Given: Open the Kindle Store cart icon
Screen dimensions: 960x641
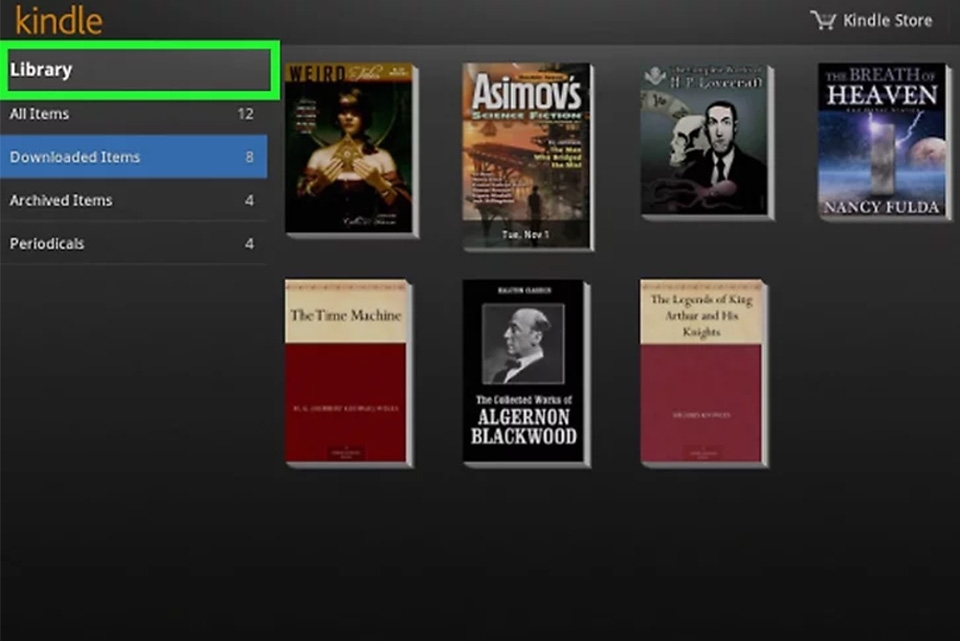Looking at the screenshot, I should tap(823, 20).
